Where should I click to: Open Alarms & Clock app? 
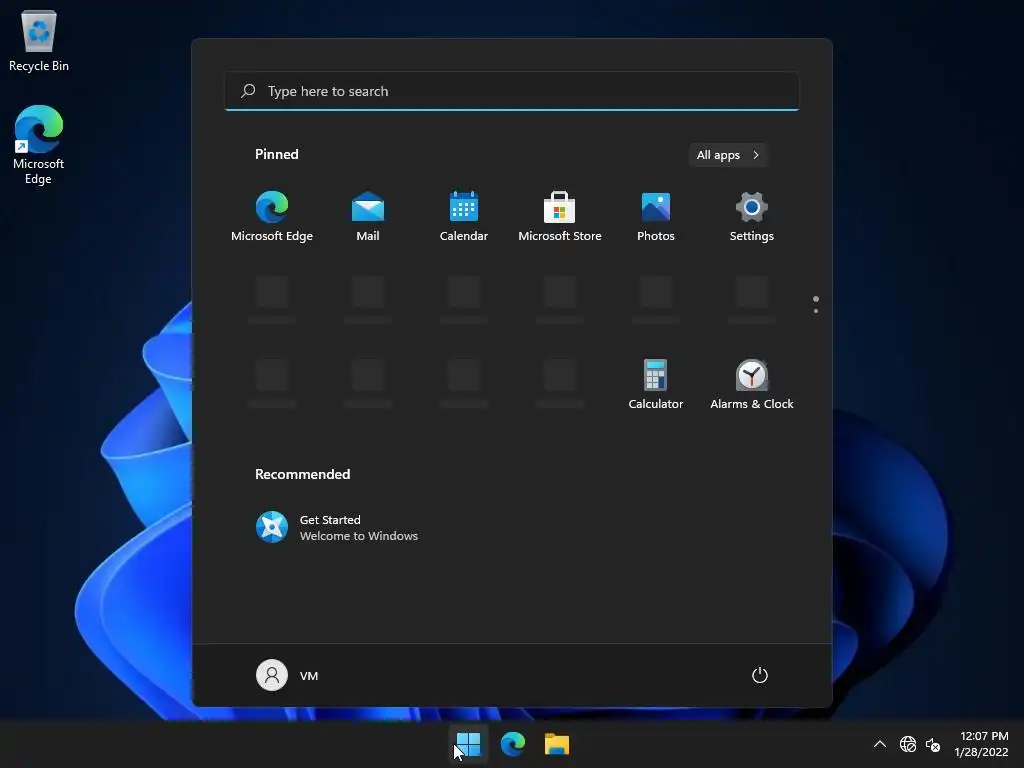752,384
